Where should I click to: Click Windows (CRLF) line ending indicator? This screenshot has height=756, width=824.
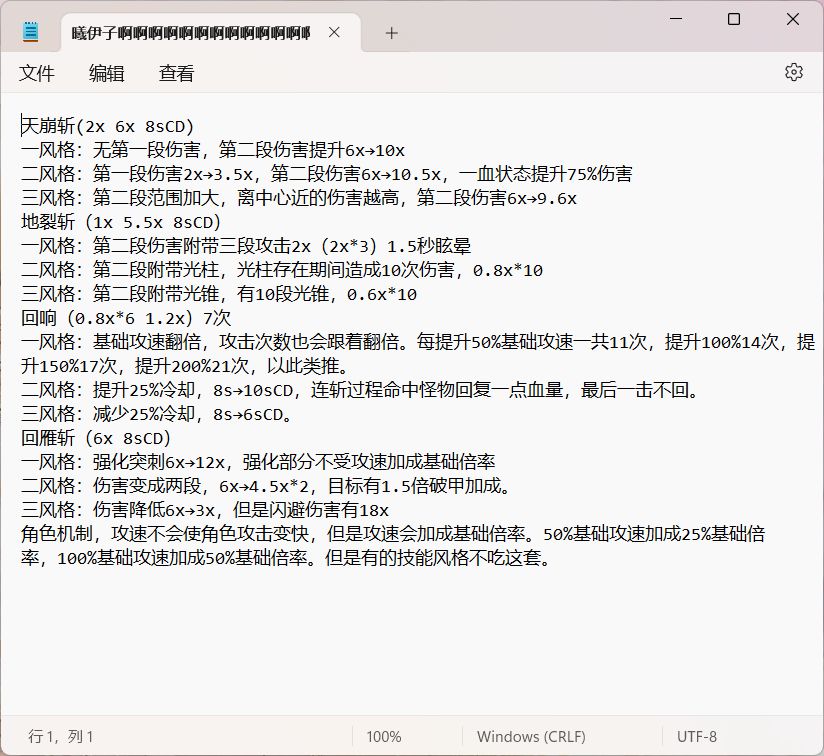pyautogui.click(x=531, y=737)
